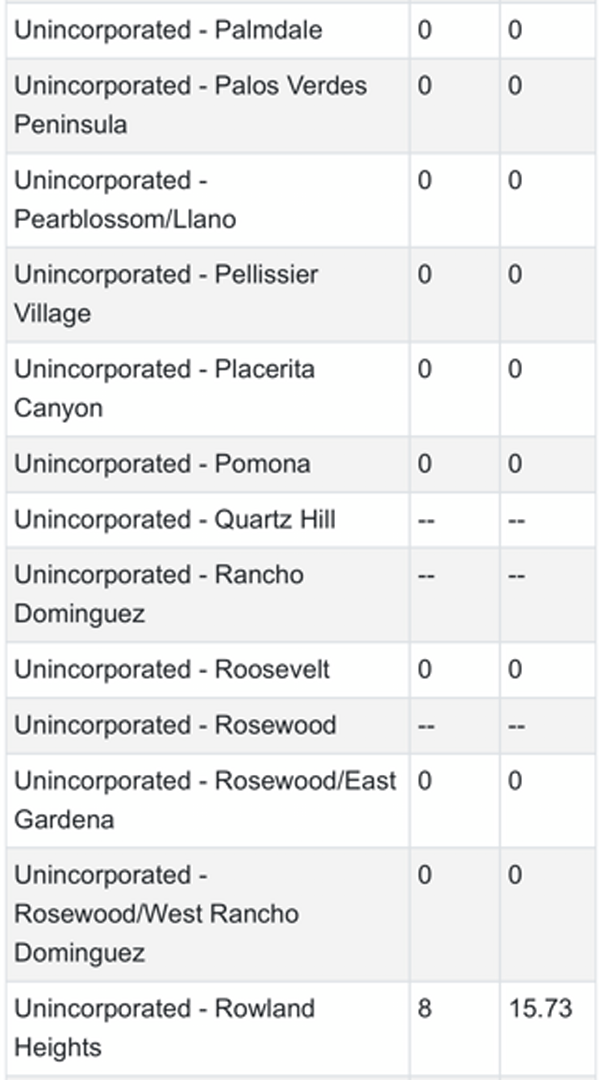Select the Pellissier Village table cell

[166, 294]
